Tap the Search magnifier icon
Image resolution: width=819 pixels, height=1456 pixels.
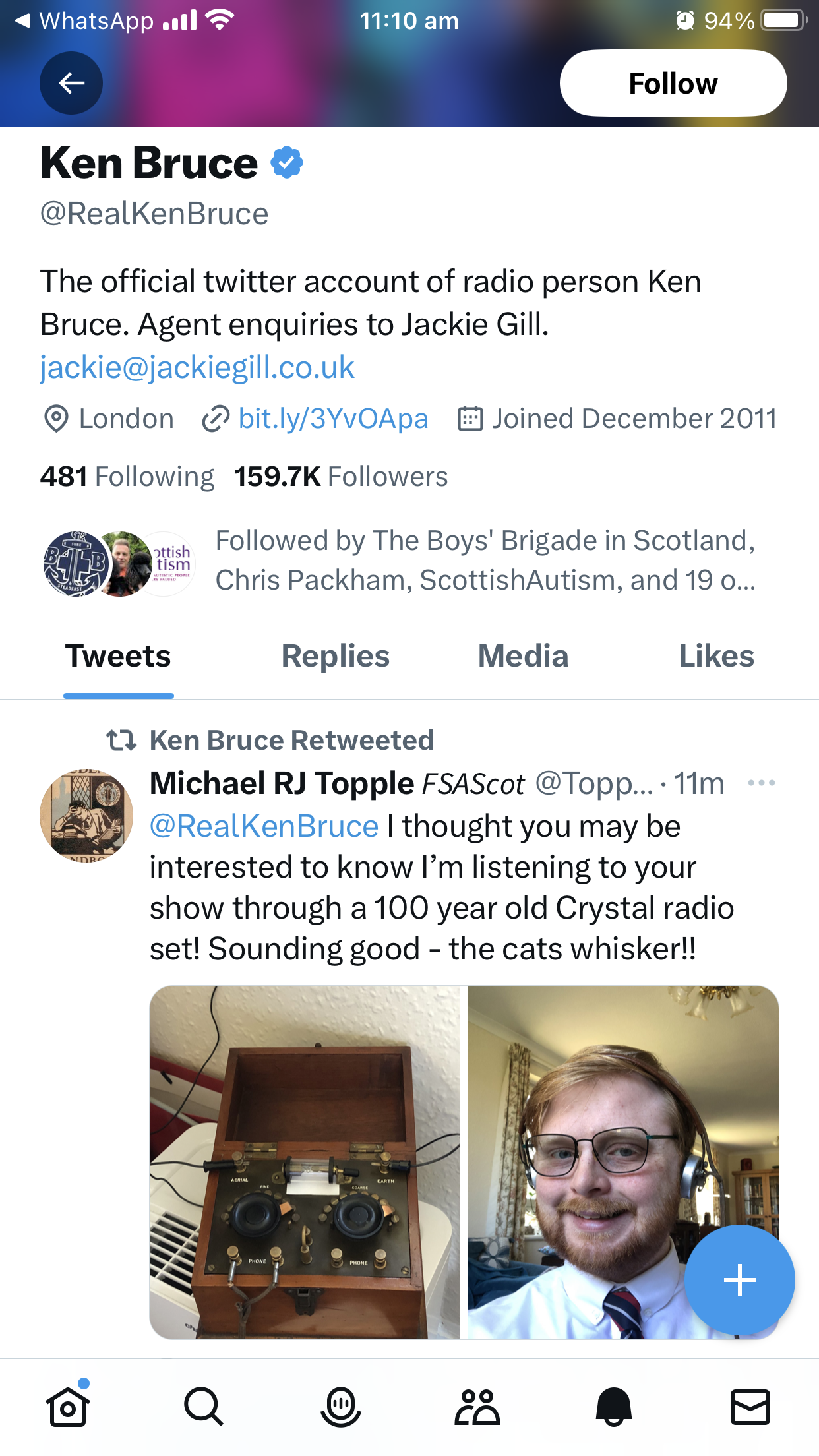tap(204, 1407)
